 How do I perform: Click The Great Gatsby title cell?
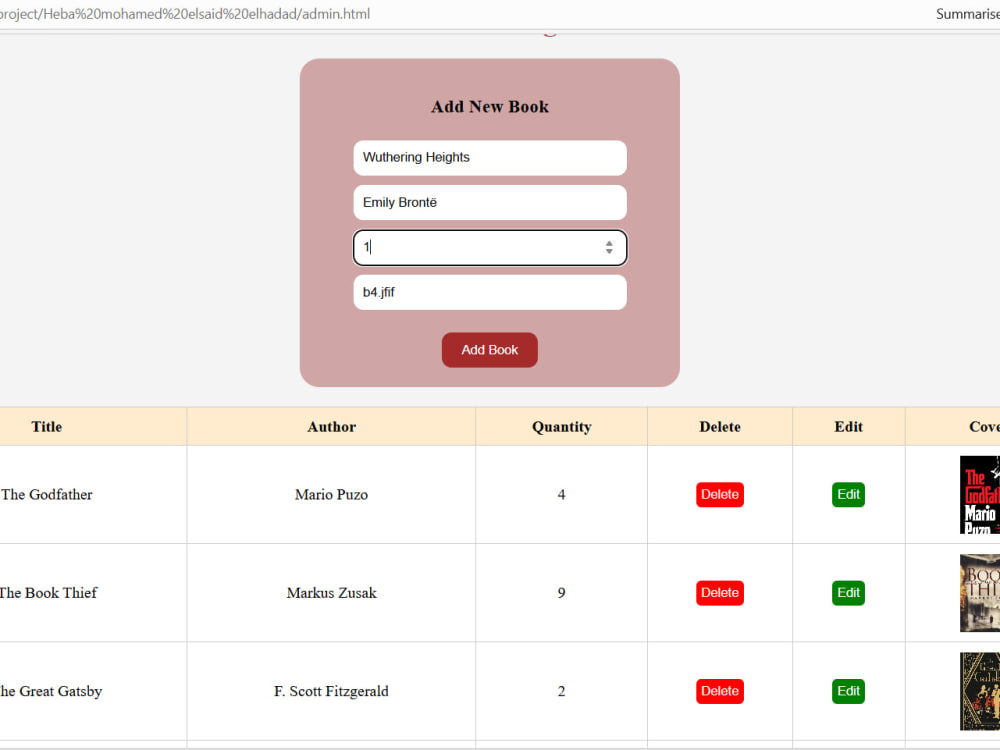93,691
